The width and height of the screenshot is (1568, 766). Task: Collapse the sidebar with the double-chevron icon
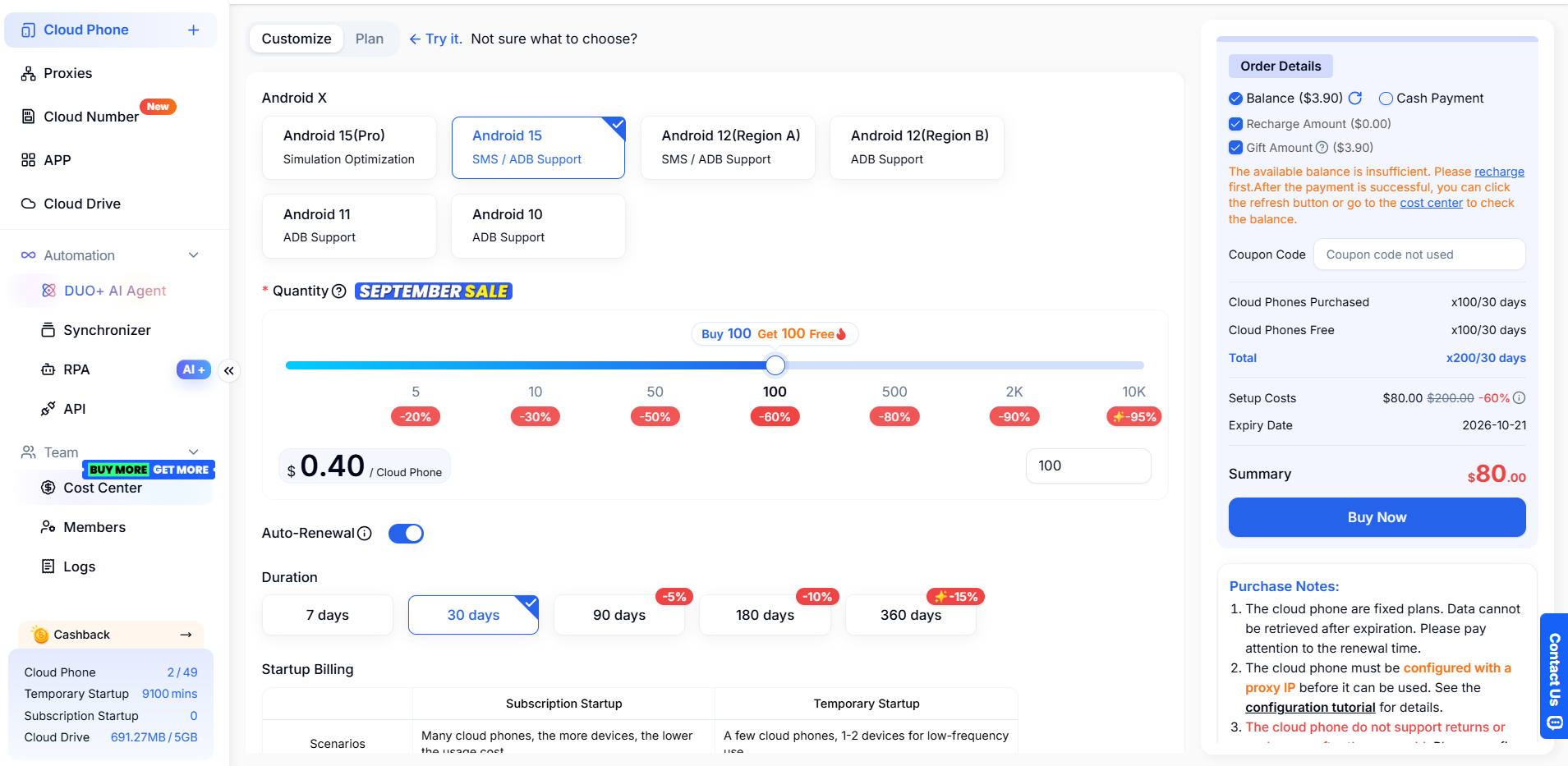pos(229,371)
